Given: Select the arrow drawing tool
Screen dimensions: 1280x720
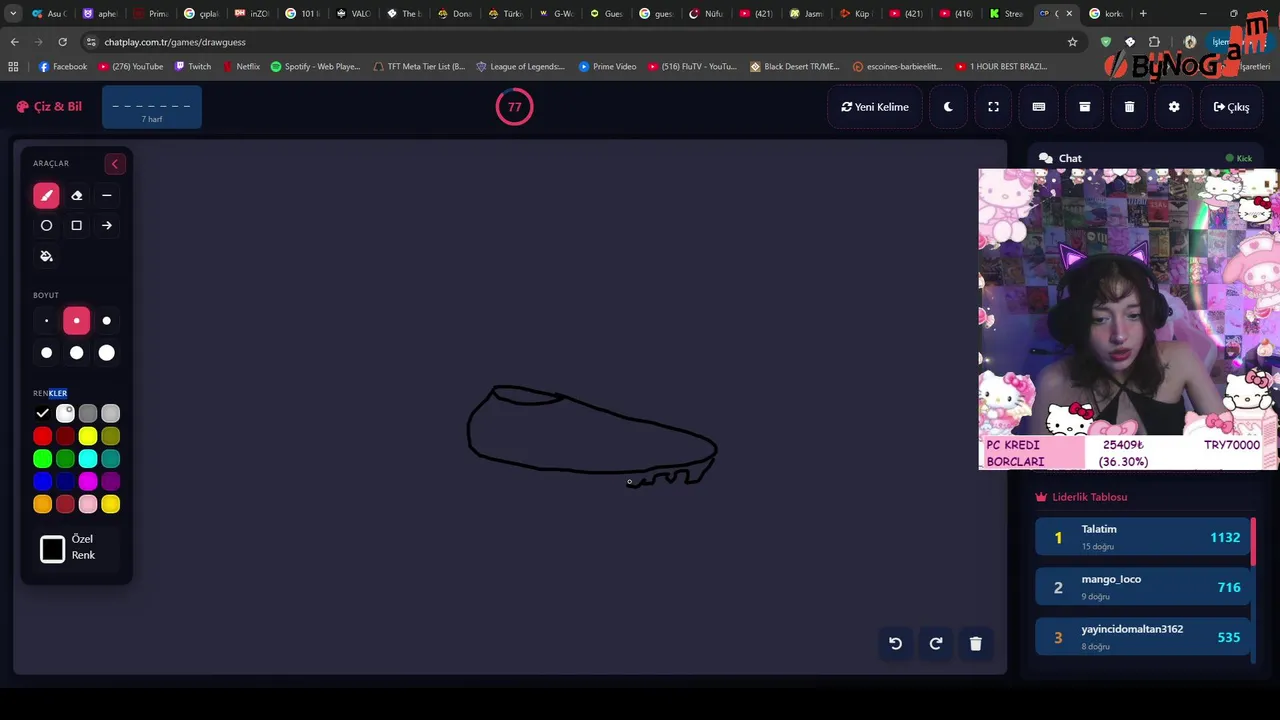Looking at the screenshot, I should coord(107,226).
